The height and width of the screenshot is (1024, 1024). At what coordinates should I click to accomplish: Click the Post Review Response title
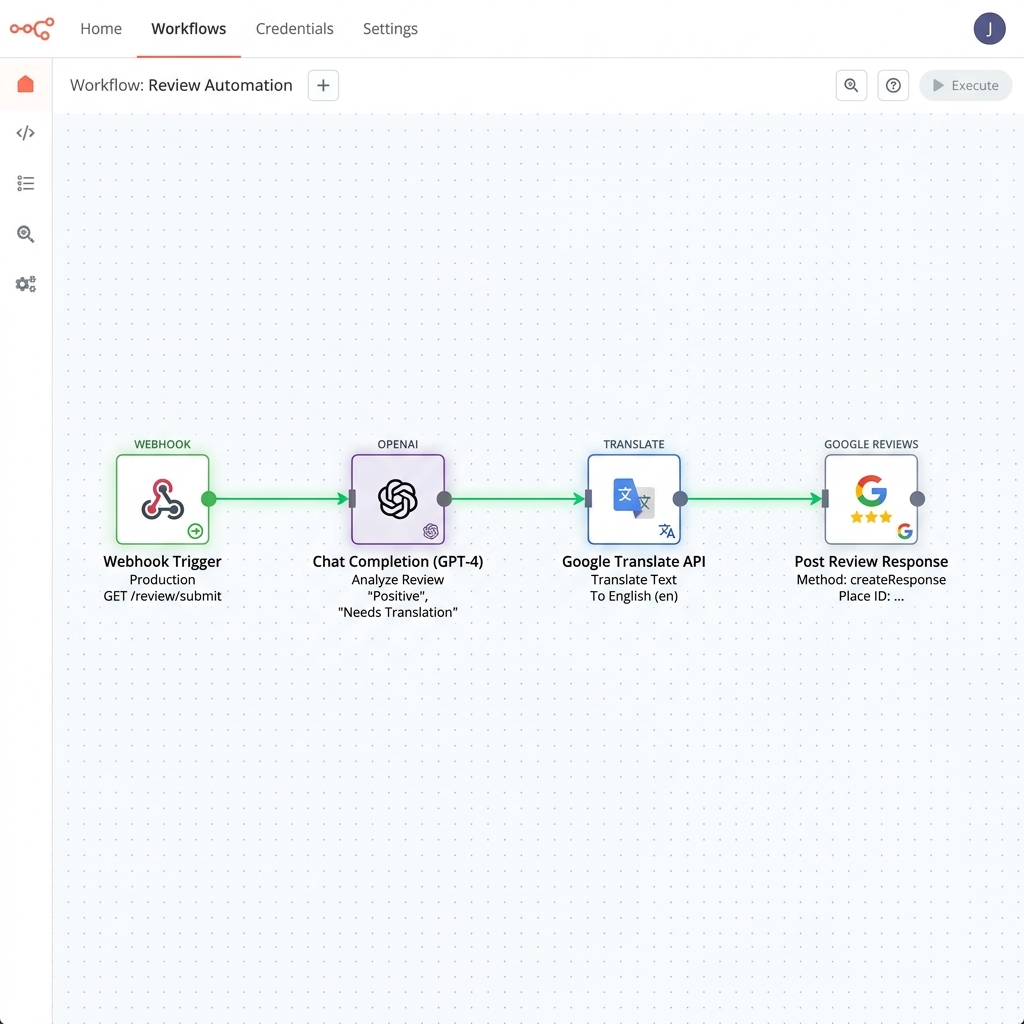(871, 562)
